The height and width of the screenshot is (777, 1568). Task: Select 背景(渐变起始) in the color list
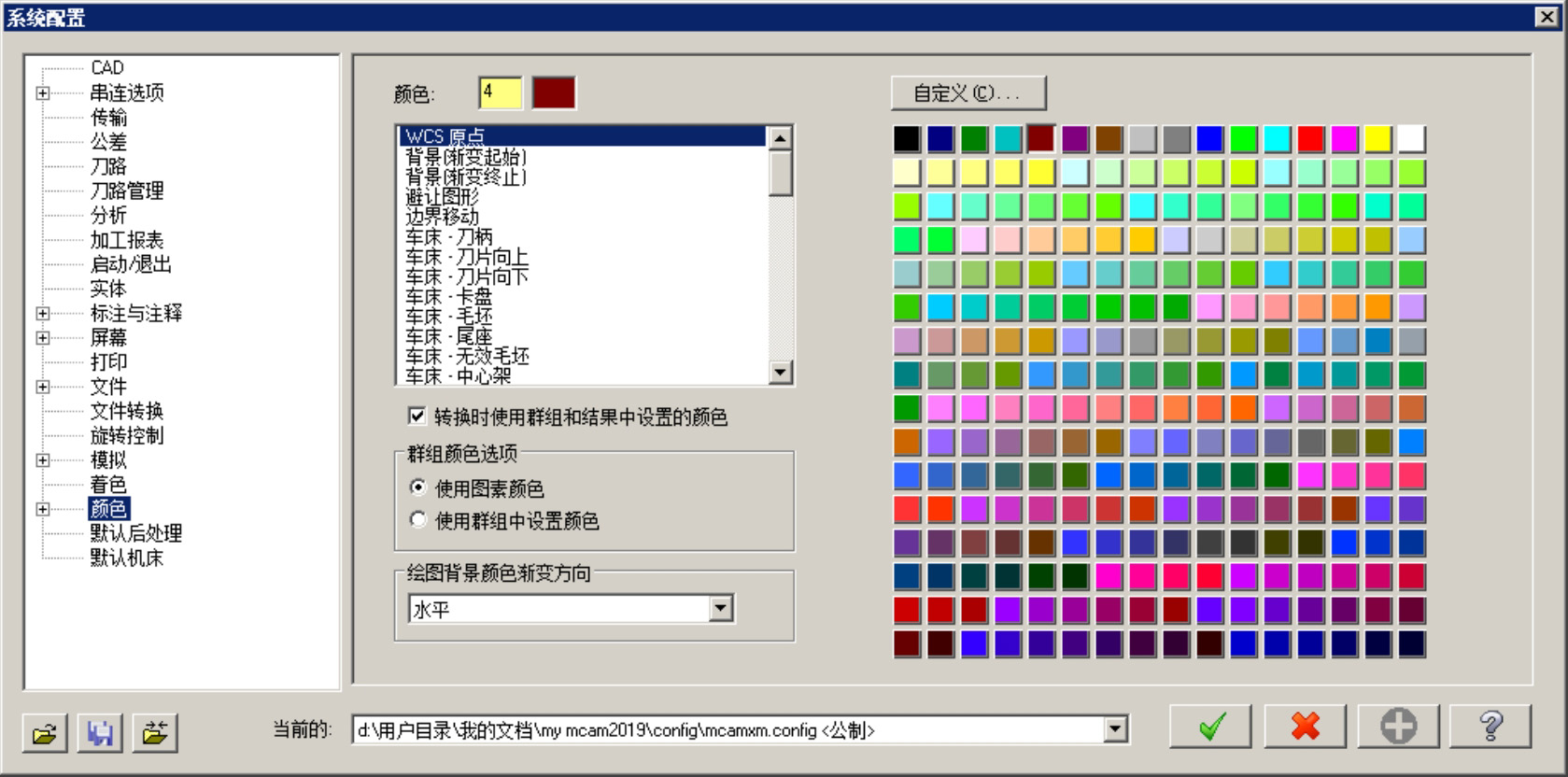(x=466, y=157)
